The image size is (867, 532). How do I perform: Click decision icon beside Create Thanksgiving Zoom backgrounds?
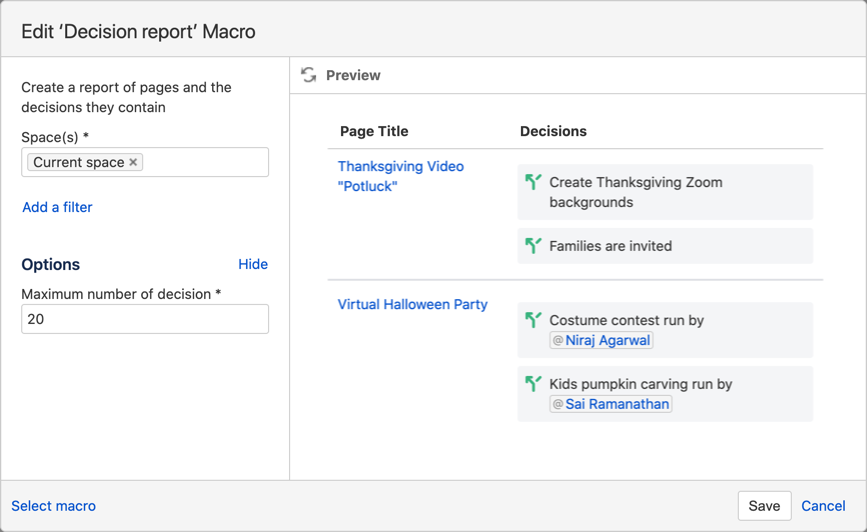point(533,182)
